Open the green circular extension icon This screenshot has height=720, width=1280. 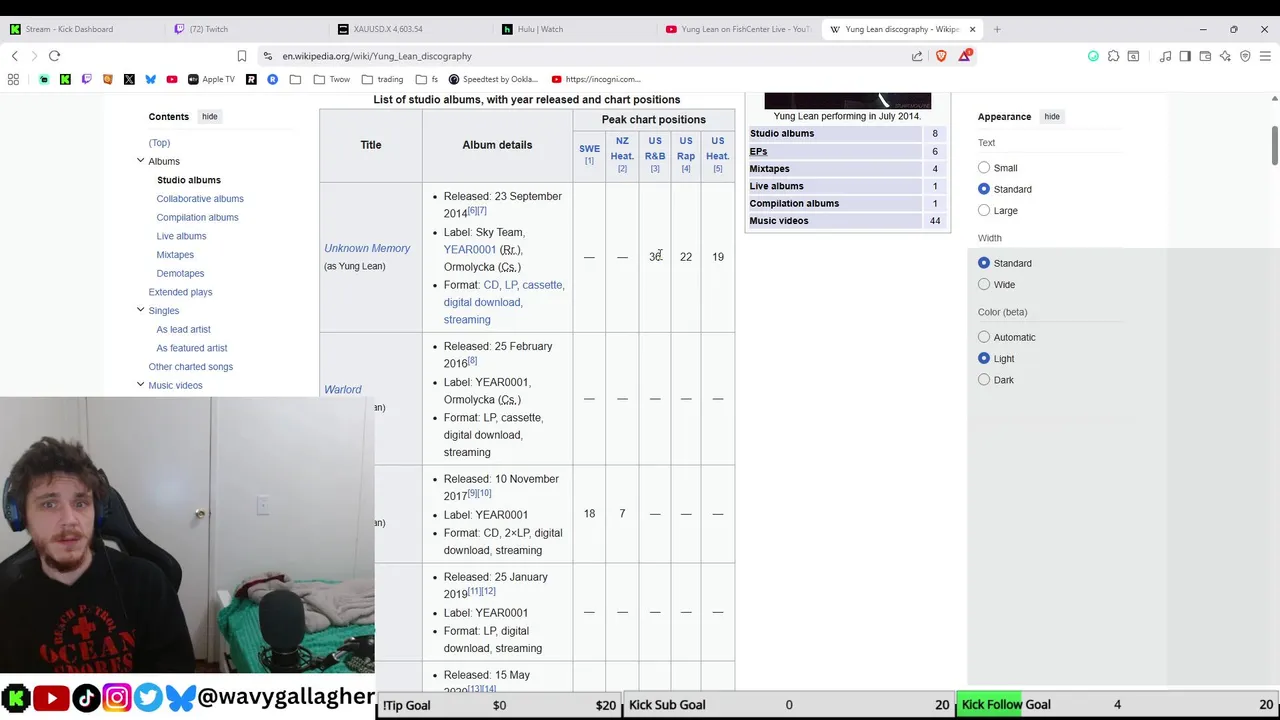coord(1093,56)
